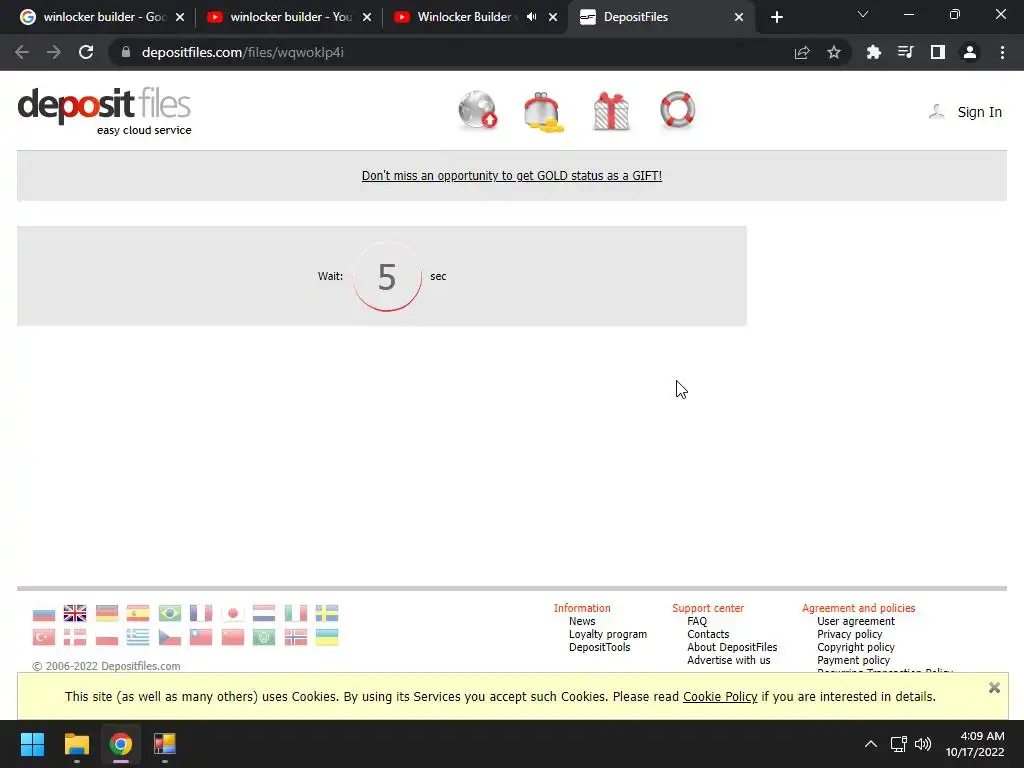
Task: Open File Explorer from the taskbar
Action: (x=76, y=744)
